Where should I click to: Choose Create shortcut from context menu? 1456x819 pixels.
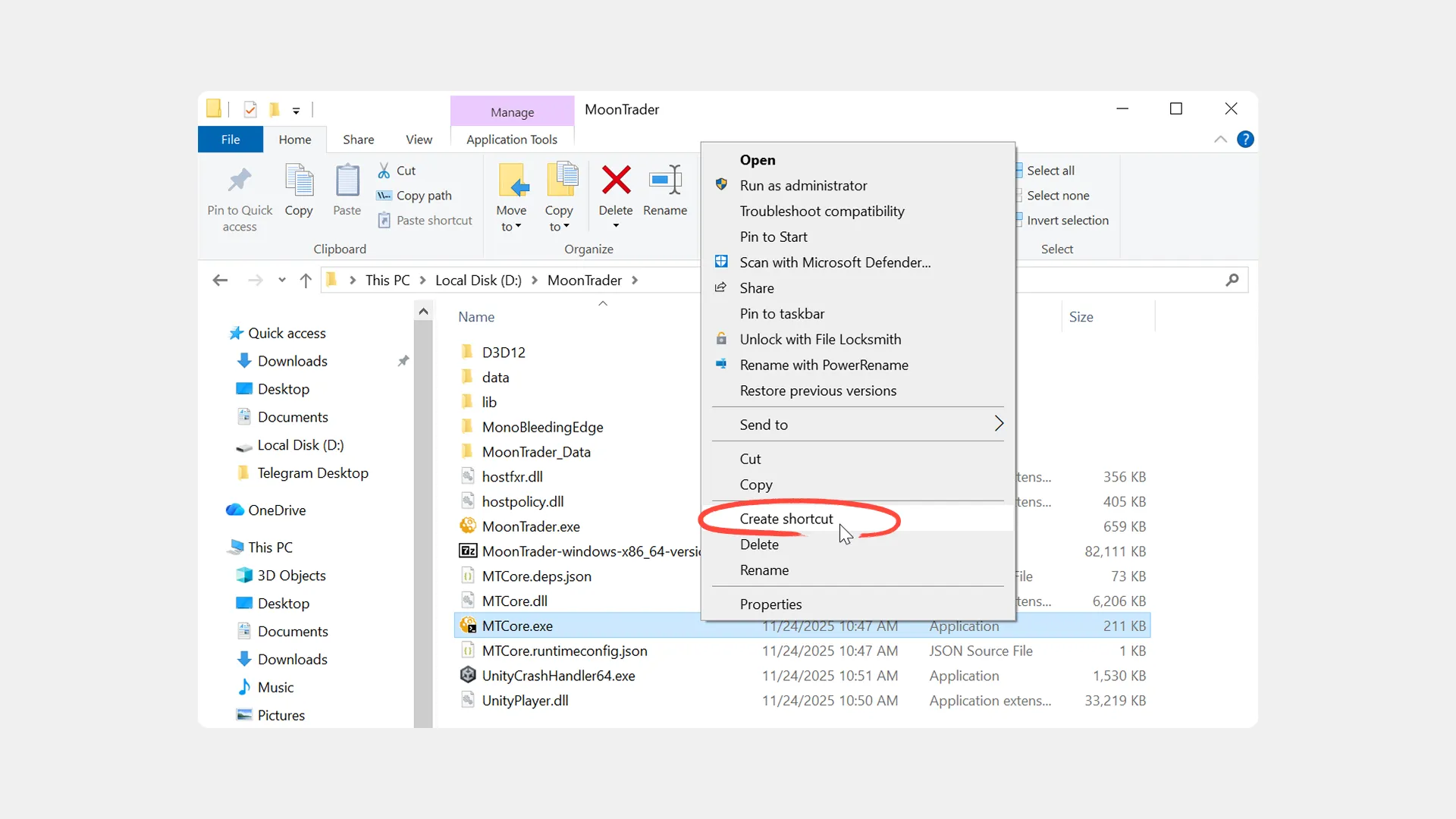pyautogui.click(x=786, y=519)
